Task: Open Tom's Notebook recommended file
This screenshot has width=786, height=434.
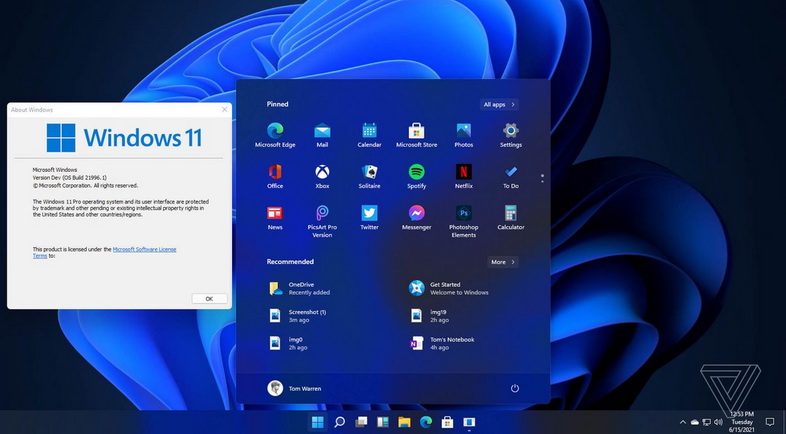Action: coord(440,343)
